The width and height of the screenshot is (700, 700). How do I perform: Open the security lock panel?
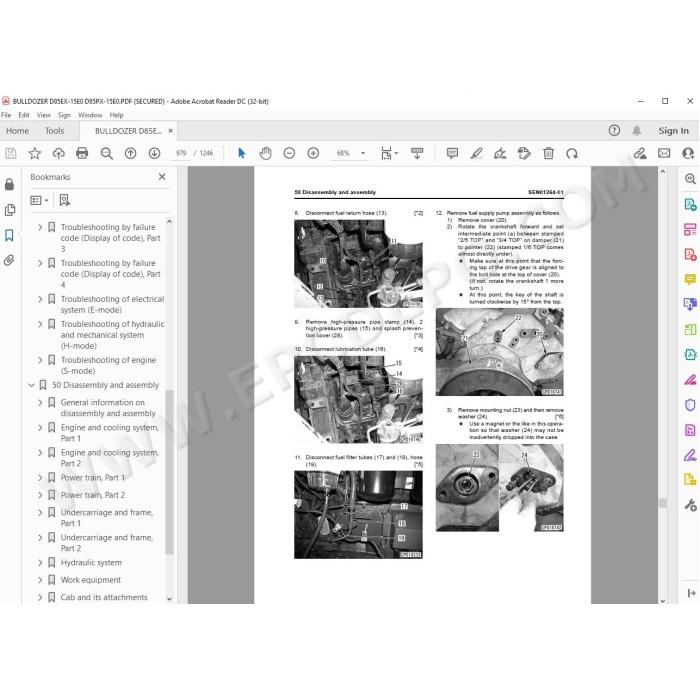[9, 184]
